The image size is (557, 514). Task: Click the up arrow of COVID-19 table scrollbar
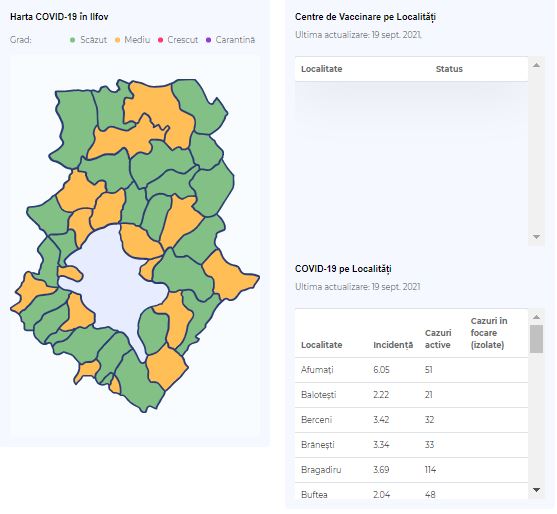536,317
